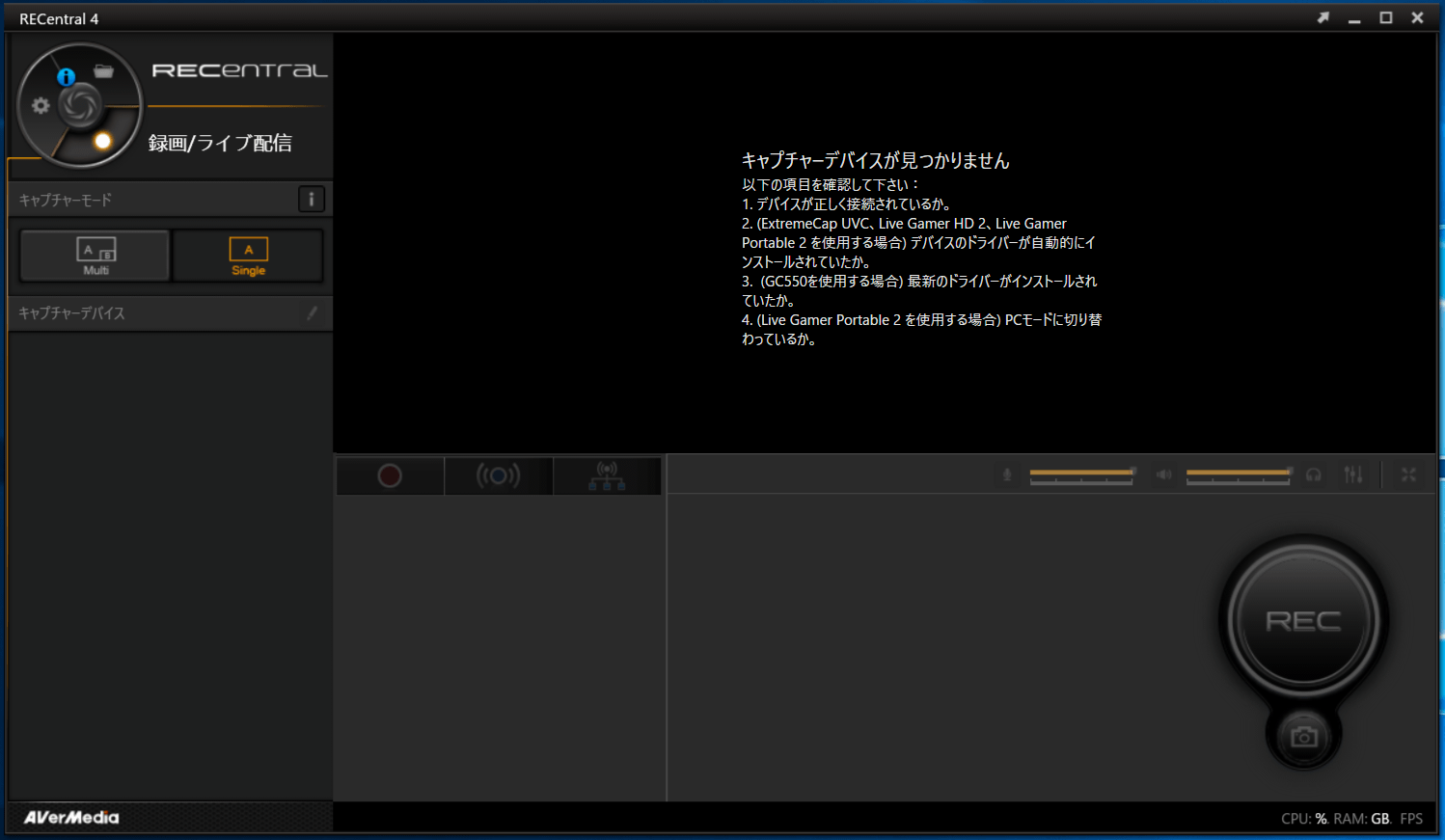Click the キャプチャーデバイス section header

coord(171,312)
